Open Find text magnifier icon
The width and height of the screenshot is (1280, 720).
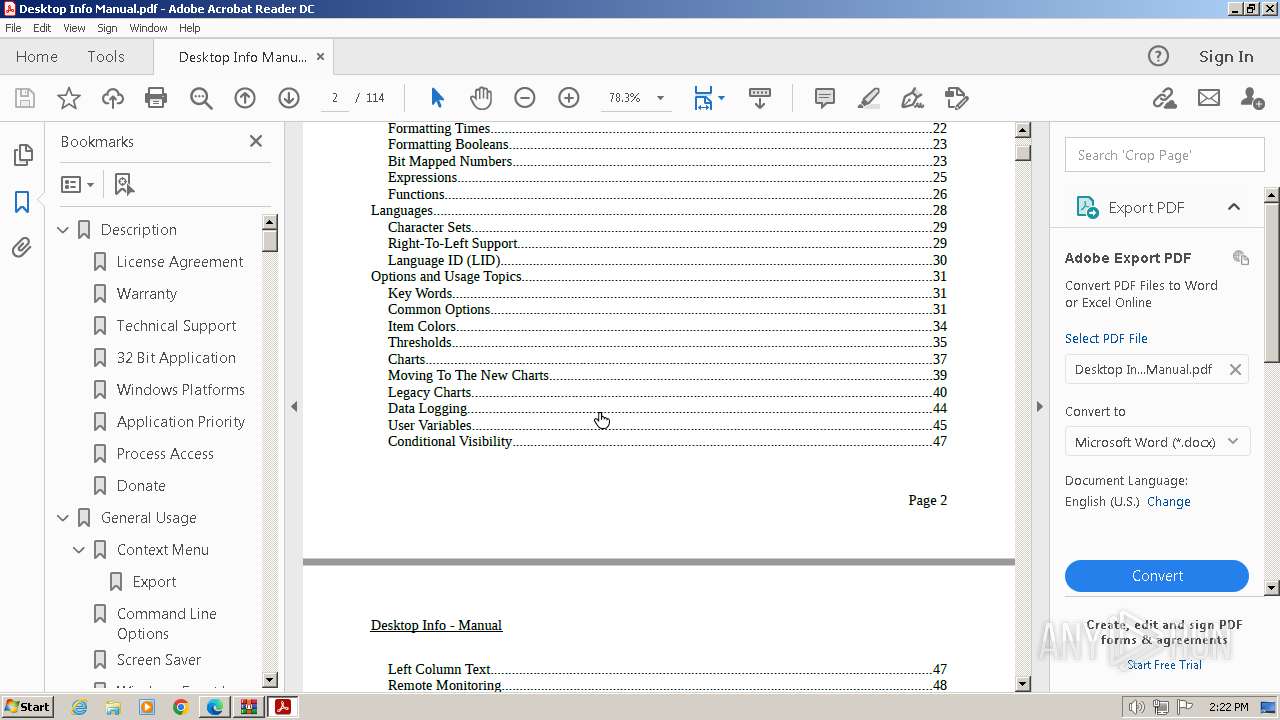(201, 98)
